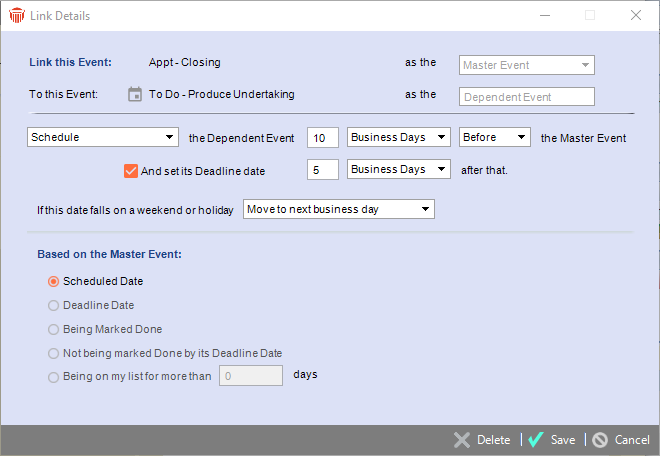Choose the Being Marked Done option
Viewport: 660px width, 456px height.
click(x=54, y=329)
